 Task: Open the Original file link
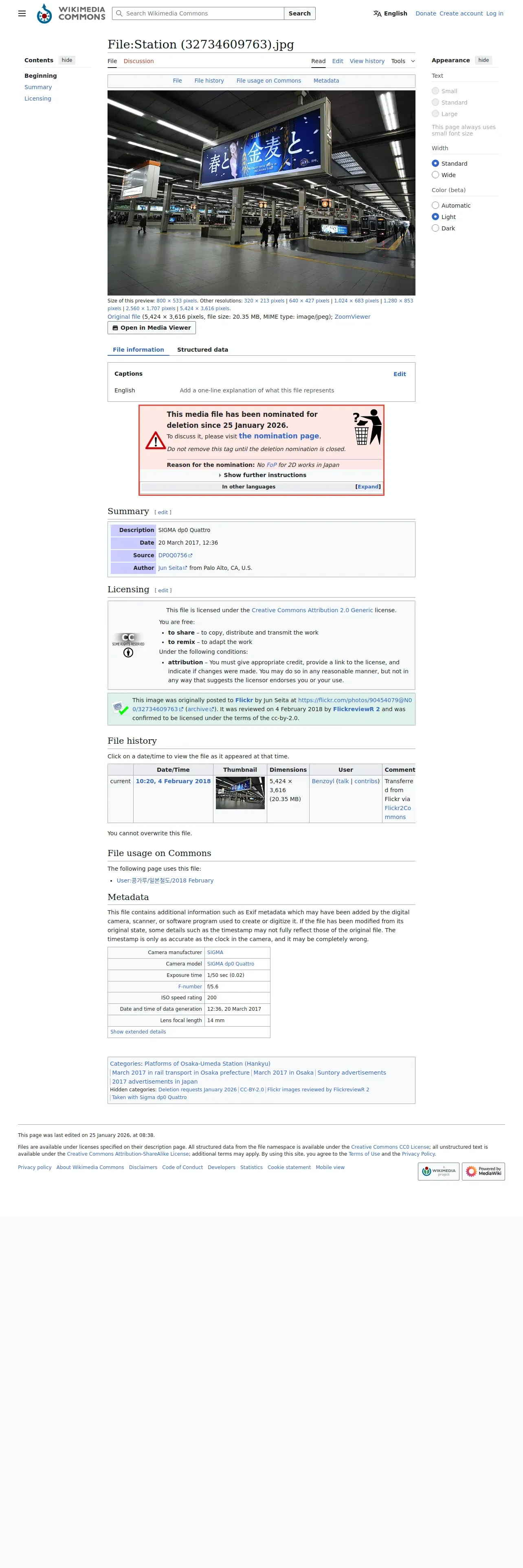click(123, 317)
